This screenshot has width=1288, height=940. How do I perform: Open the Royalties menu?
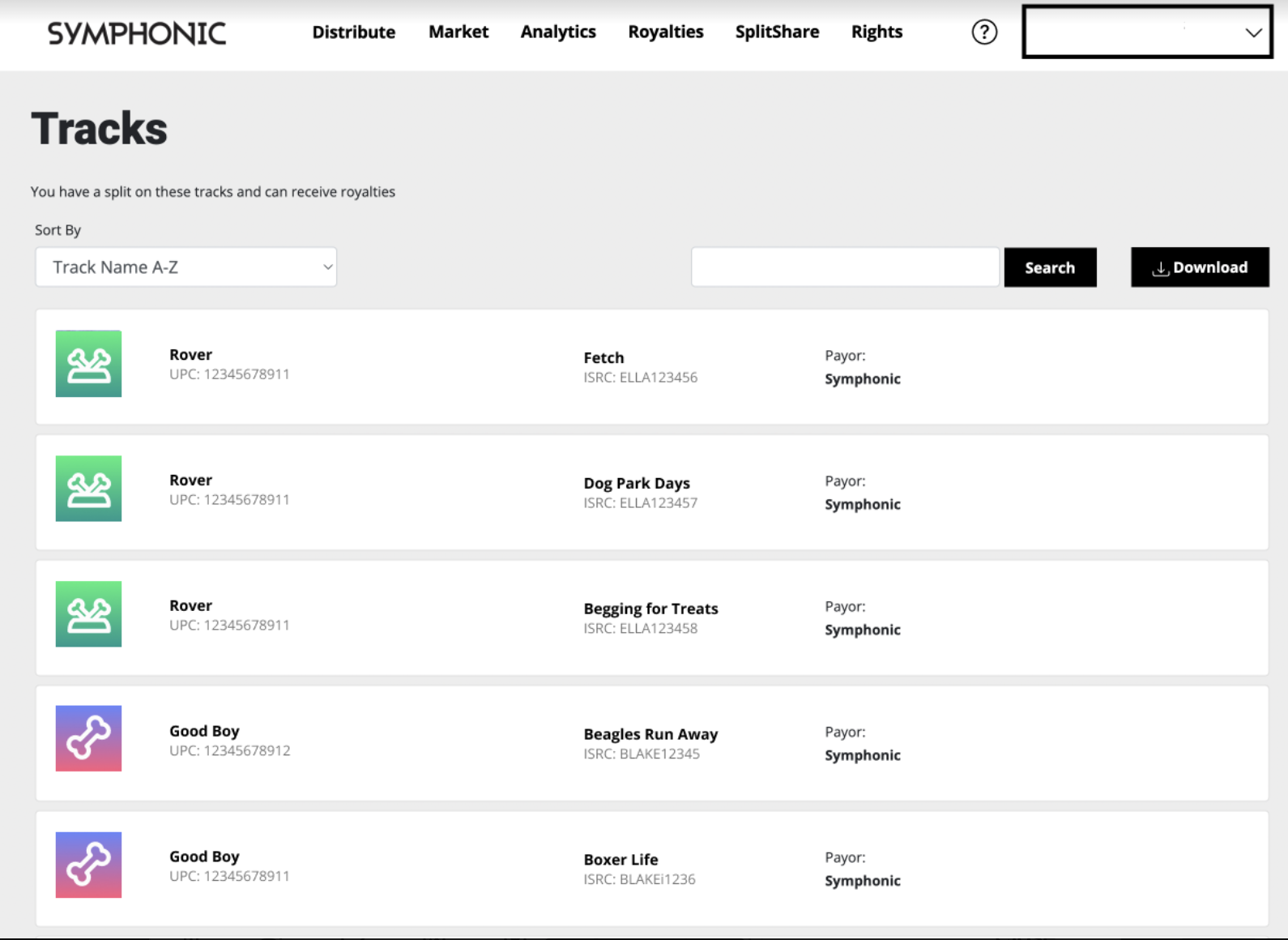tap(666, 32)
